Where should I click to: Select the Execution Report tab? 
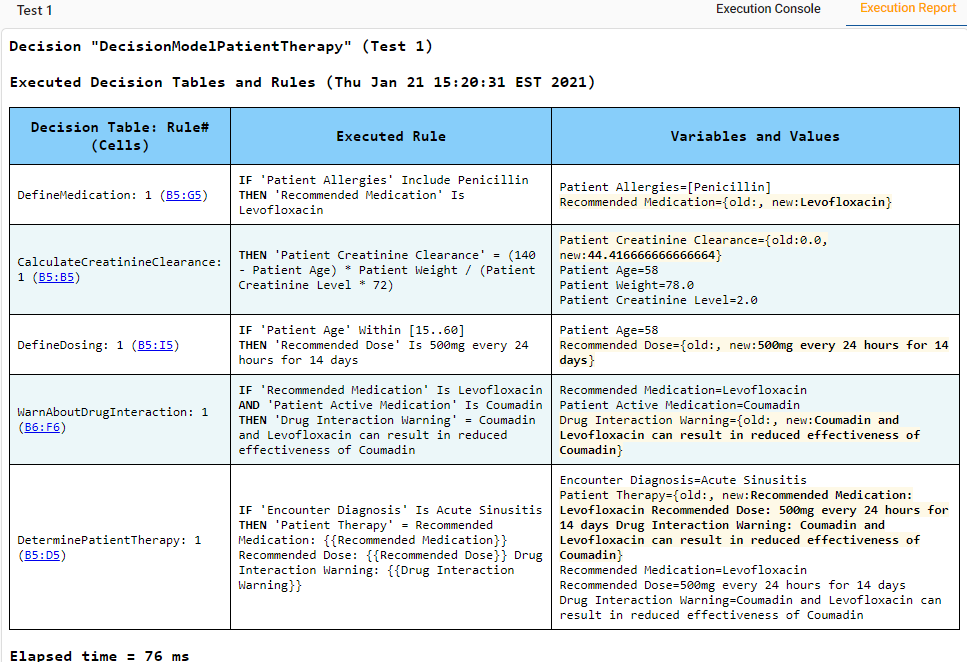908,9
